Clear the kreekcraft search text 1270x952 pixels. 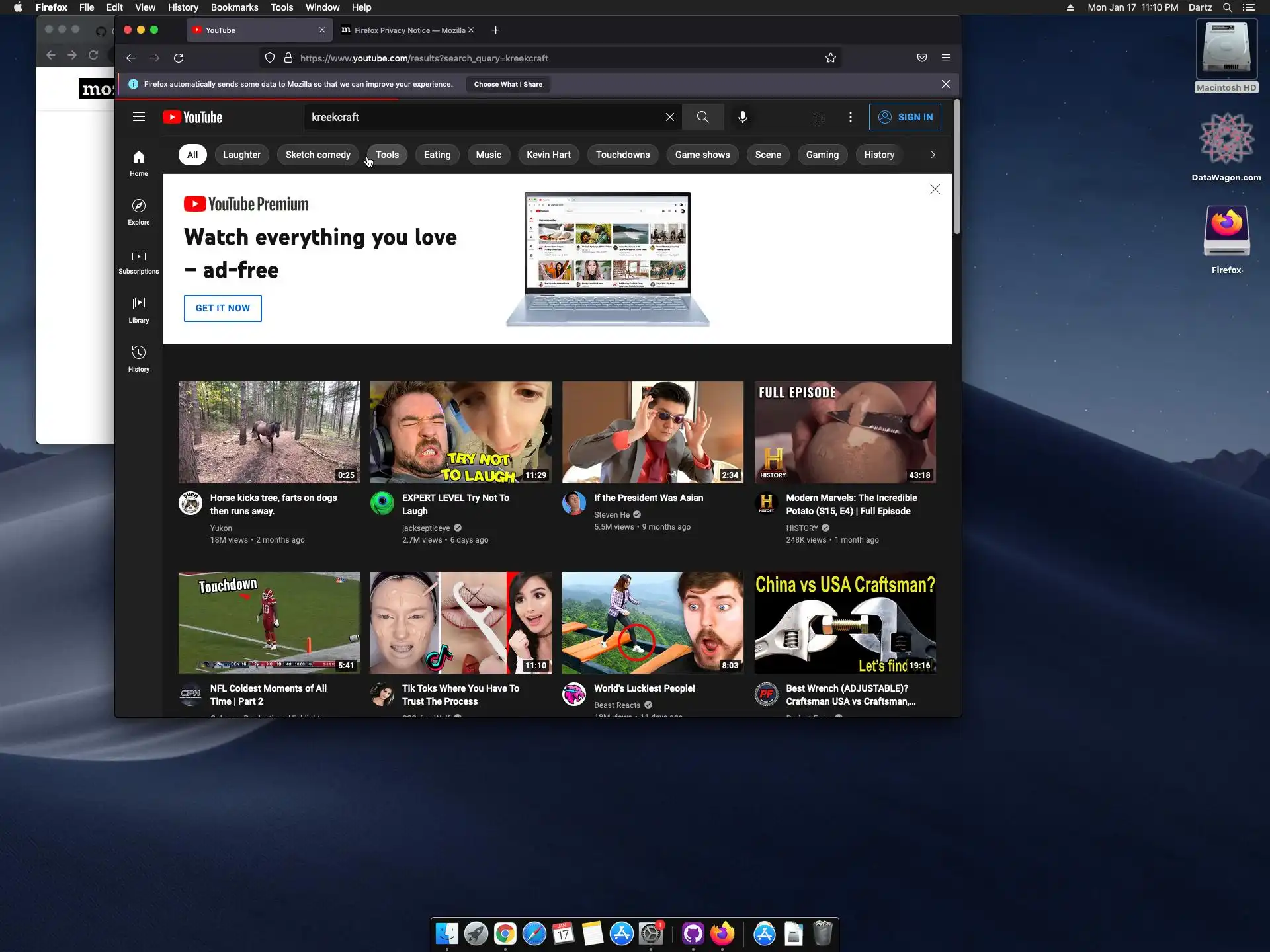click(x=669, y=117)
